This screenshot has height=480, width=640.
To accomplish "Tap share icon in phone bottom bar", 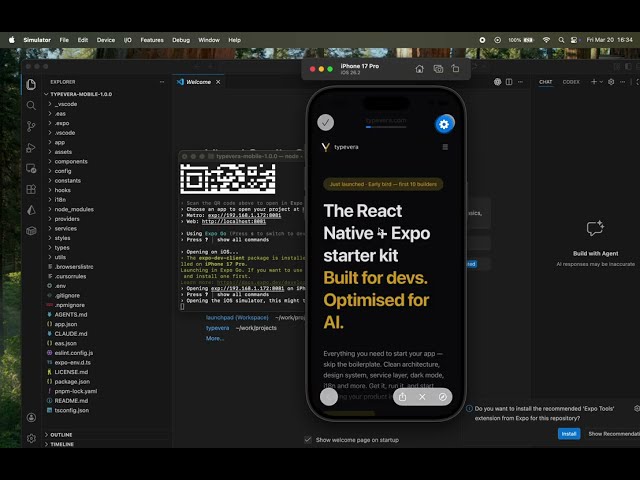I will coord(402,397).
